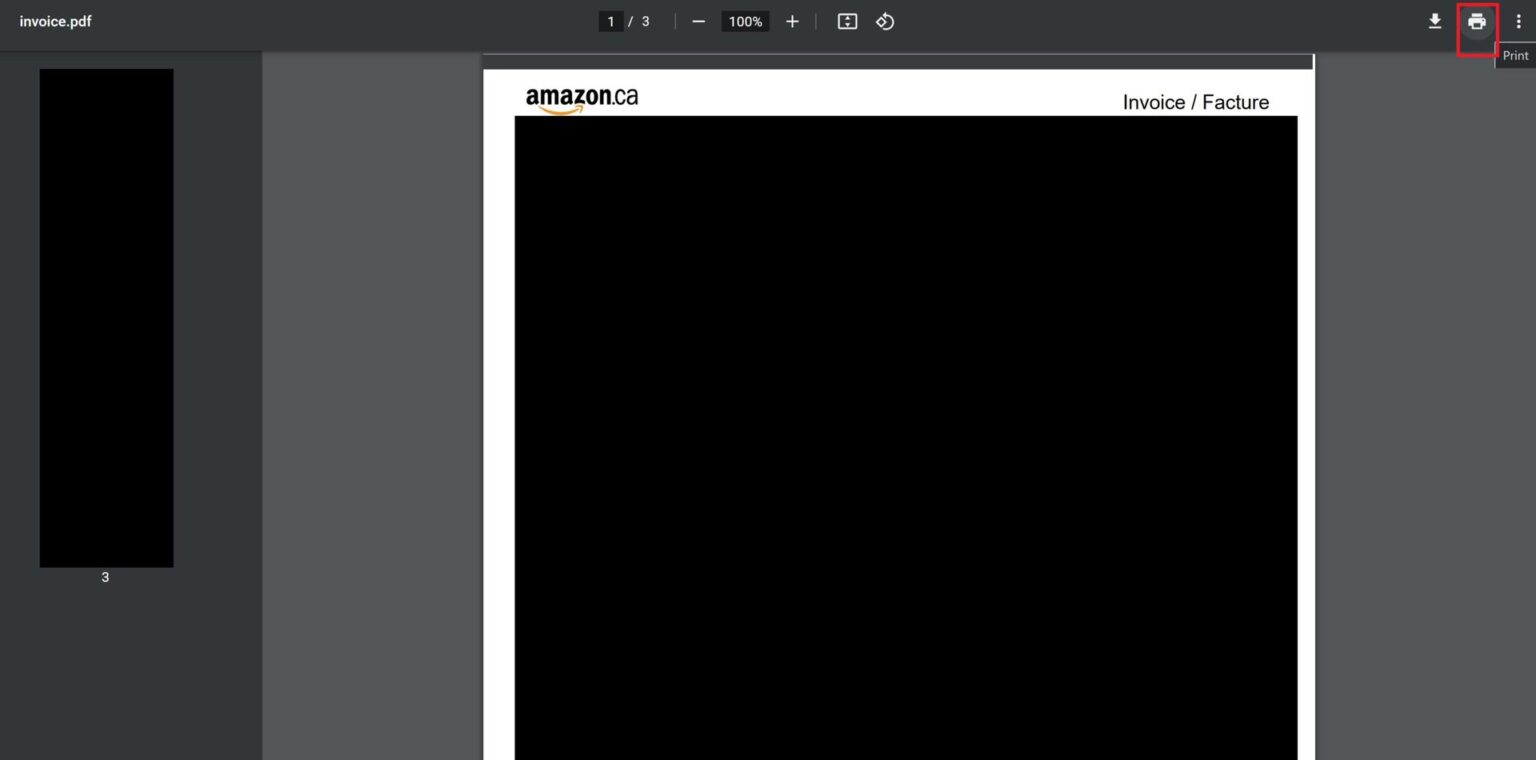Toggle fit width mode in the toolbar
Image resolution: width=1536 pixels, height=760 pixels.
click(x=846, y=21)
